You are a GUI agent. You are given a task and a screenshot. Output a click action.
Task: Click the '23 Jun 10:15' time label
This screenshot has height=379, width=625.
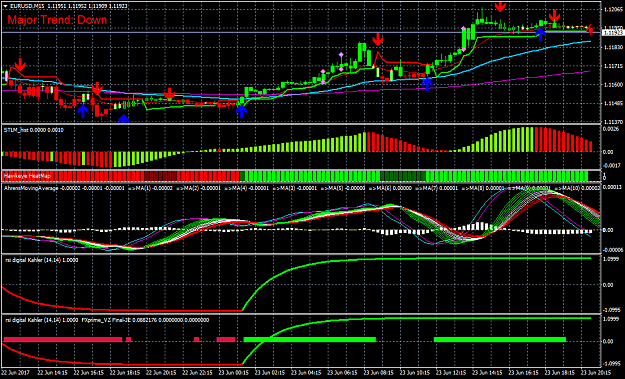pyautogui.click(x=415, y=373)
